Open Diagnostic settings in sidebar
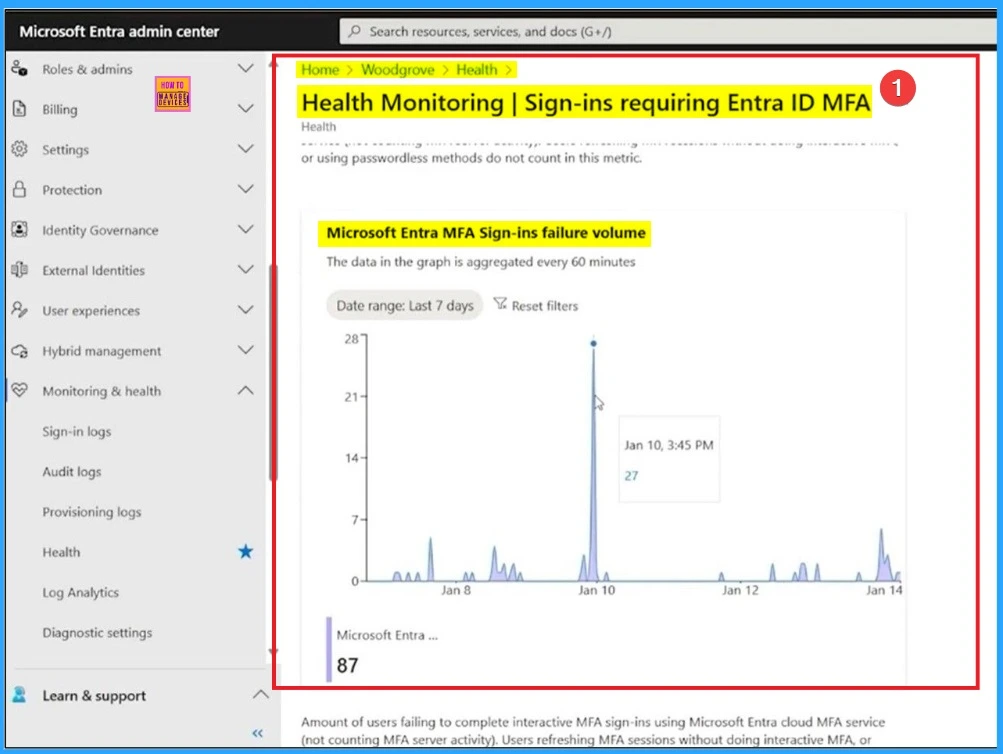 click(97, 633)
